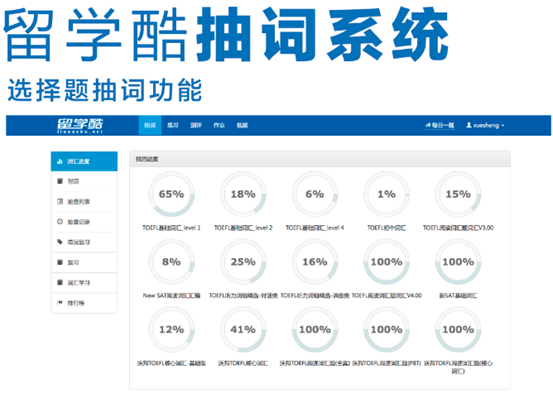
Task: Click the megaphone icon in the top bar
Action: tap(428, 125)
